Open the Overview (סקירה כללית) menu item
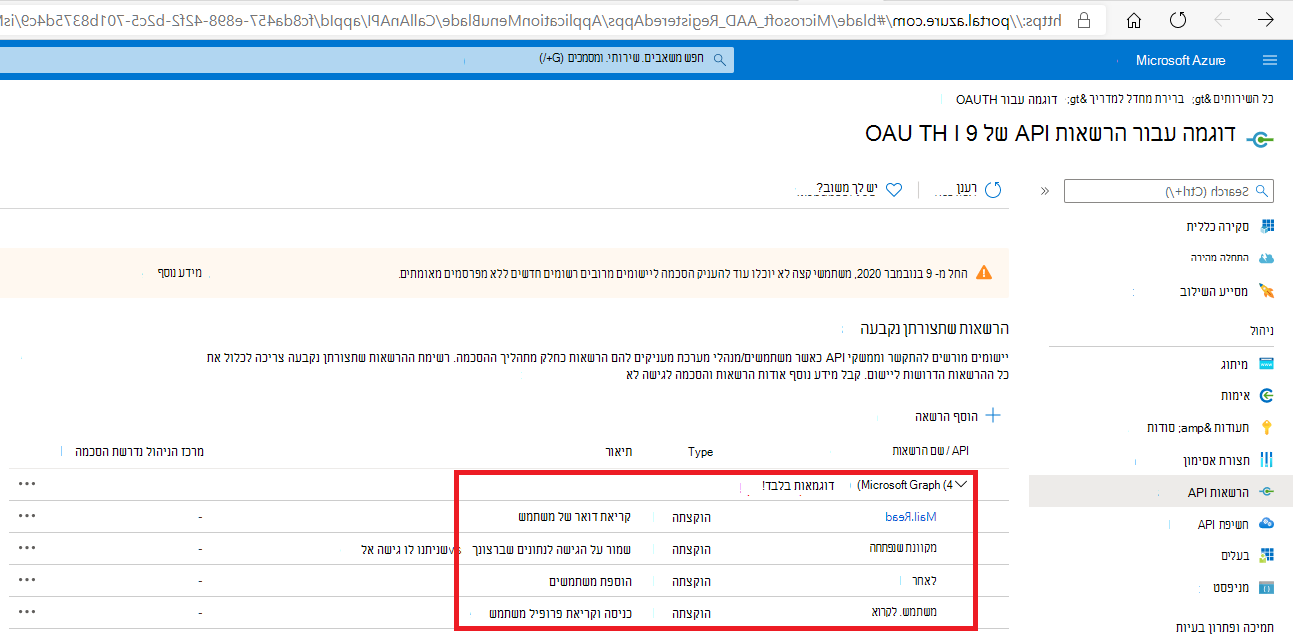1293x638 pixels. point(1217,227)
